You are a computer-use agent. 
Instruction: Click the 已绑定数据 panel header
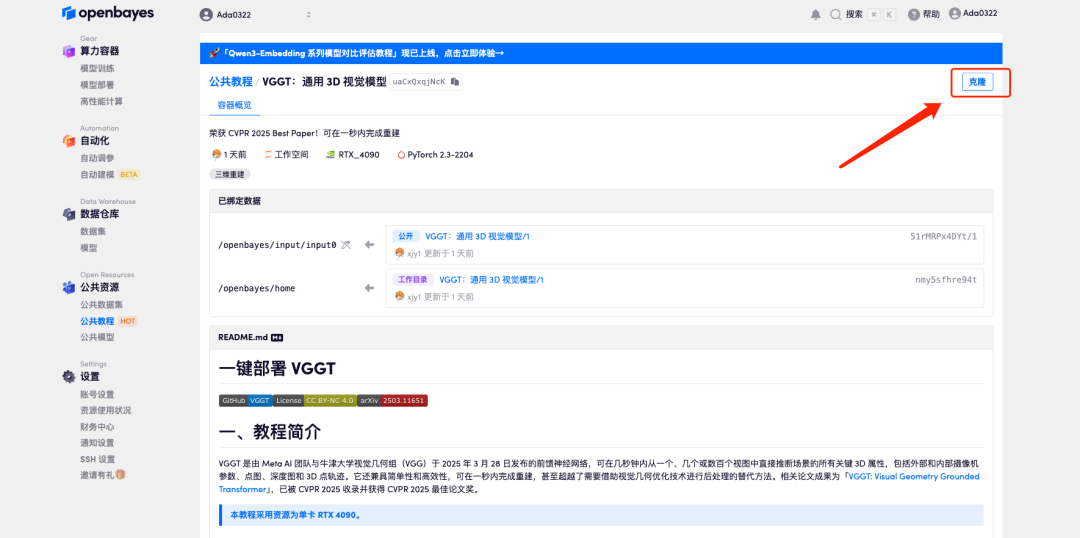(601, 201)
